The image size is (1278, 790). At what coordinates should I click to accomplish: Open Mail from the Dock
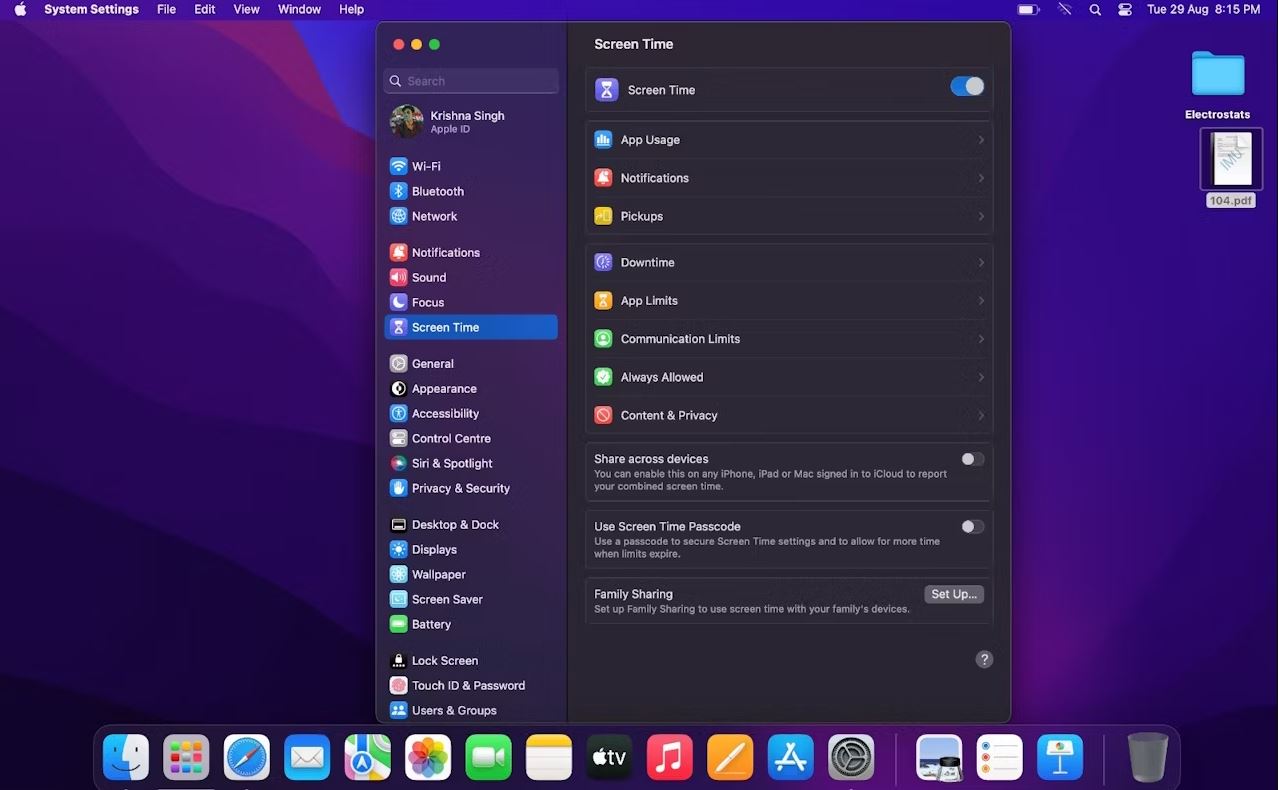tap(307, 757)
